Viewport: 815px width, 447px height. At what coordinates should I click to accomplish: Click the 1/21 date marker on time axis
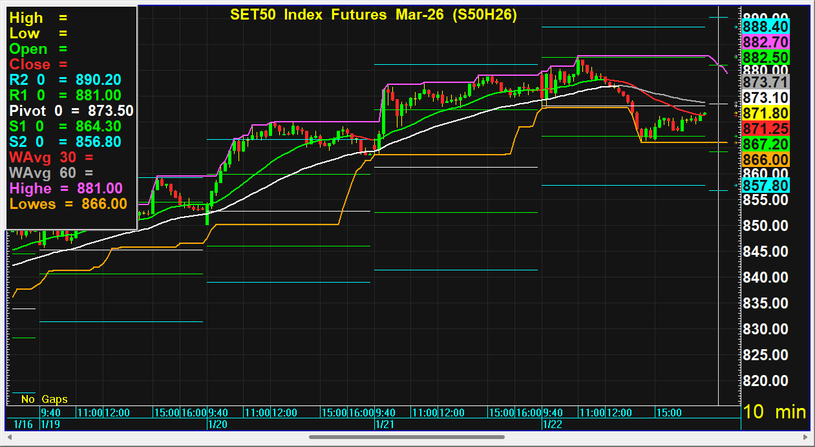[384, 425]
